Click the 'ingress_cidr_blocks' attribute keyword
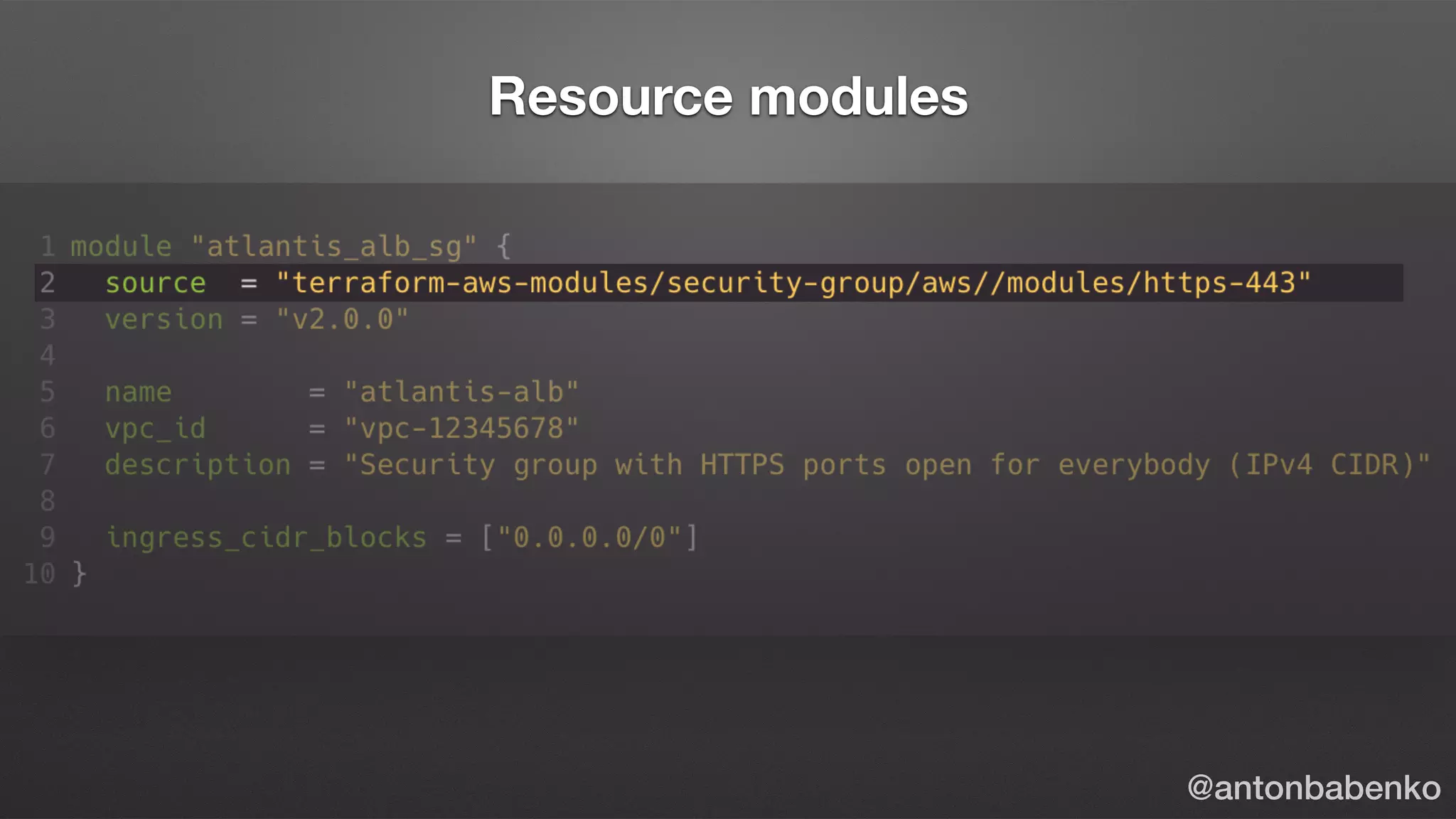Viewport: 1456px width, 819px height. tap(267, 537)
